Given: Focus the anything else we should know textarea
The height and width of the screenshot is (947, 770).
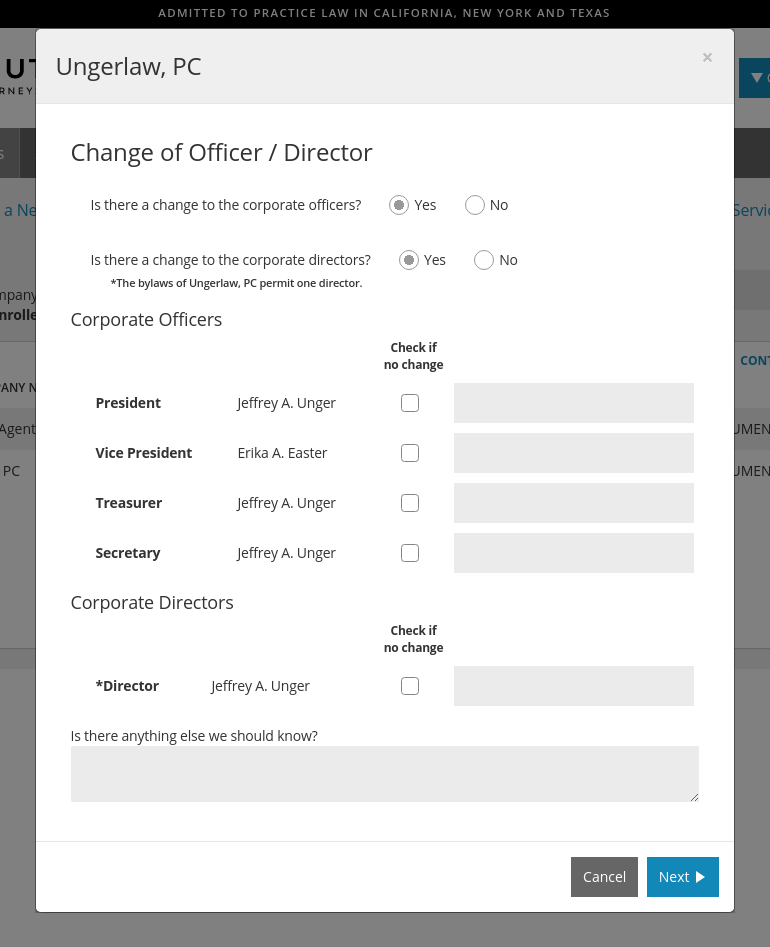Looking at the screenshot, I should (384, 773).
